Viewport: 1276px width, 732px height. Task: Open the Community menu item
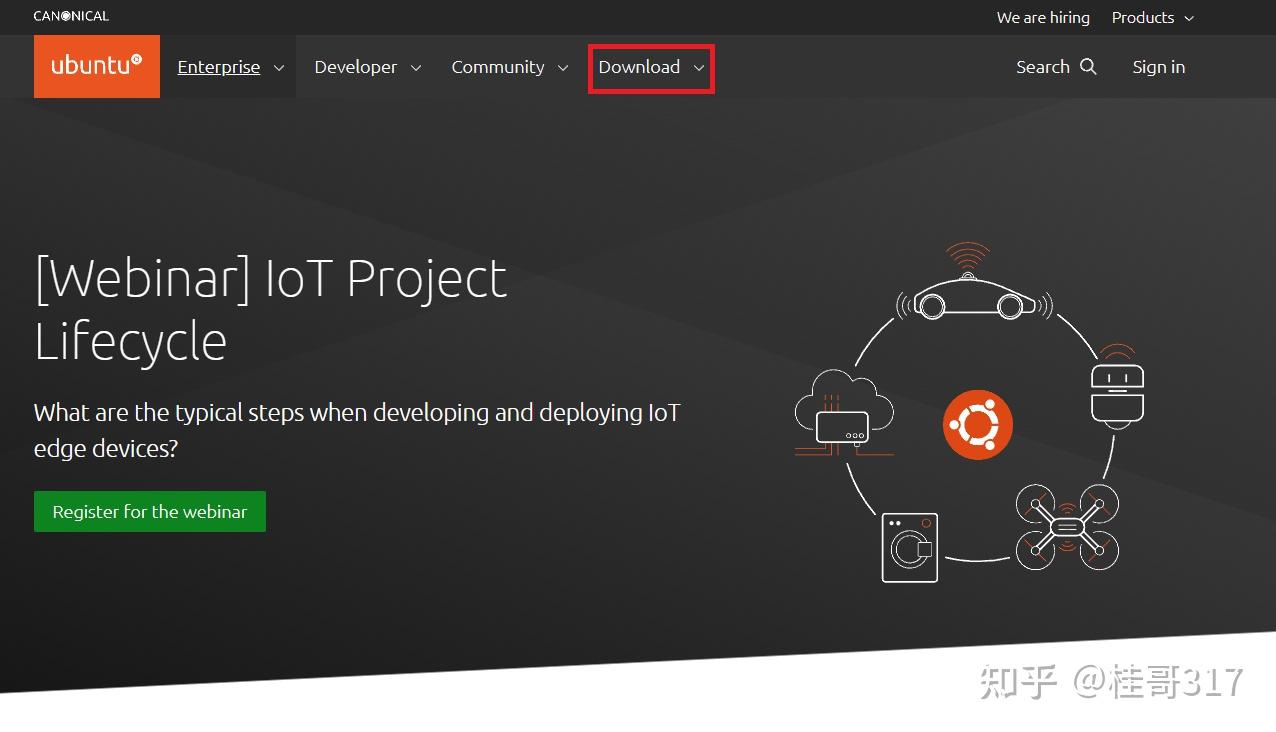497,67
